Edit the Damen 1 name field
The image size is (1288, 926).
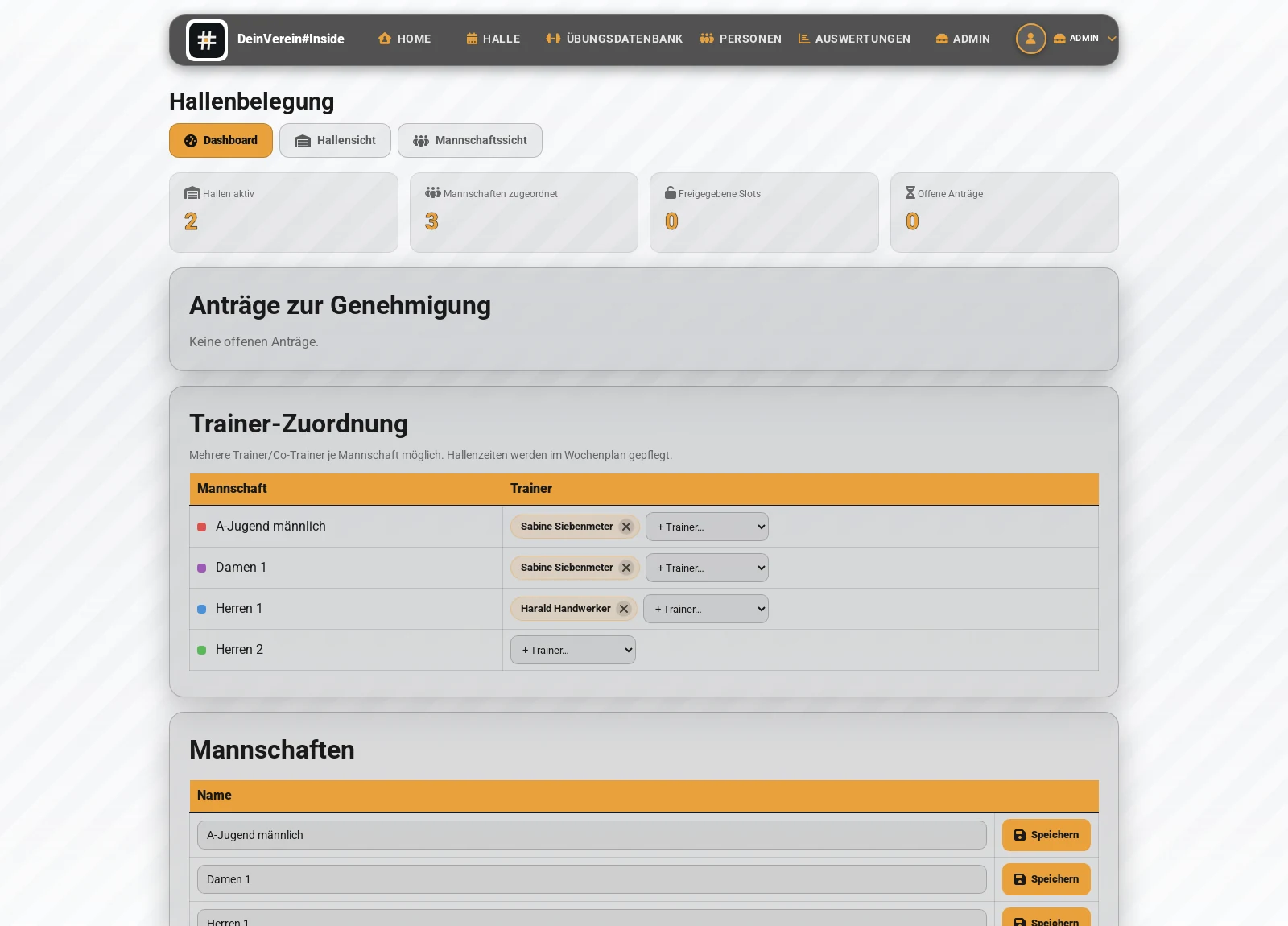coord(592,879)
